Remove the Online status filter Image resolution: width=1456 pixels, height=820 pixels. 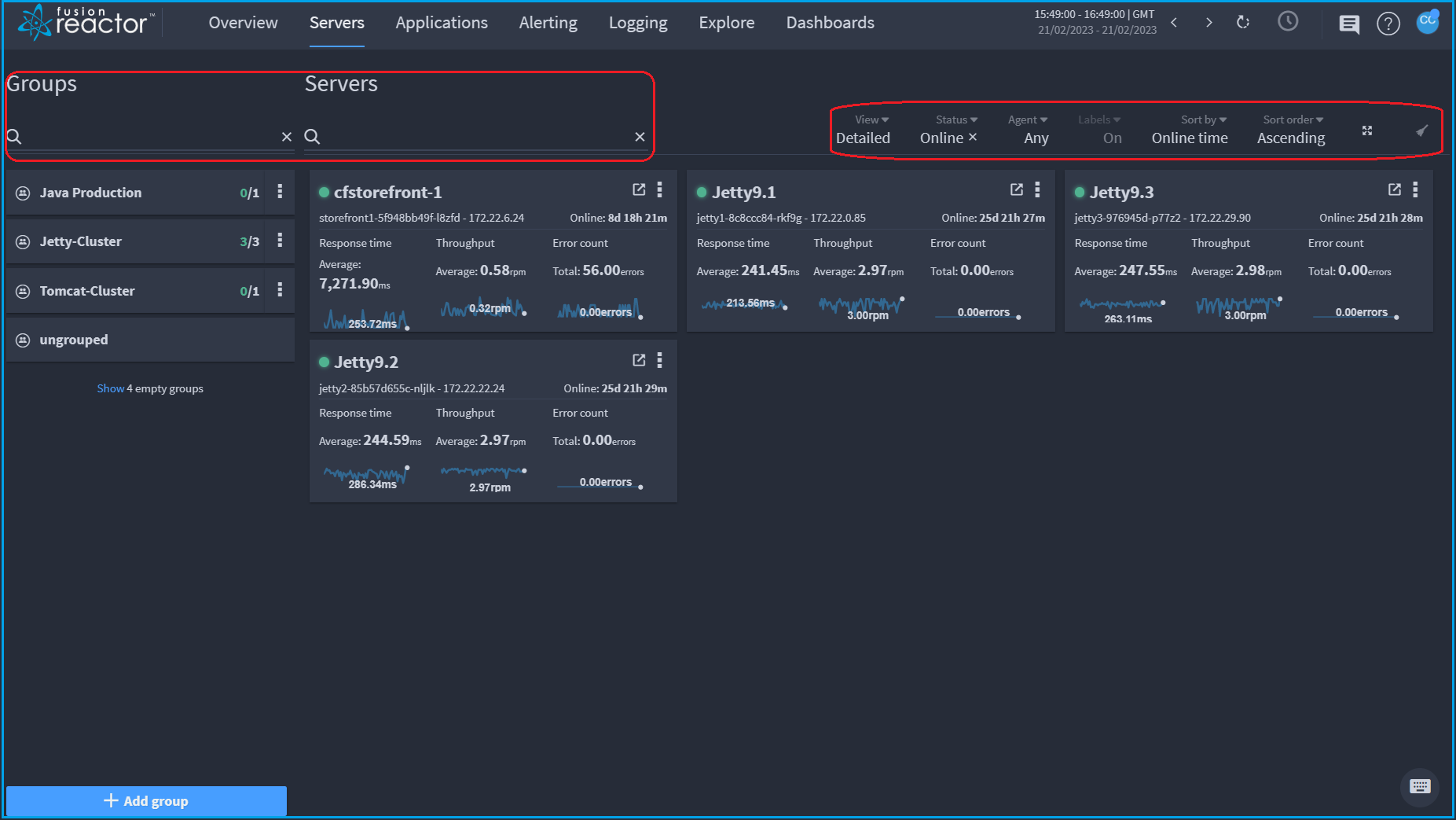(x=973, y=137)
